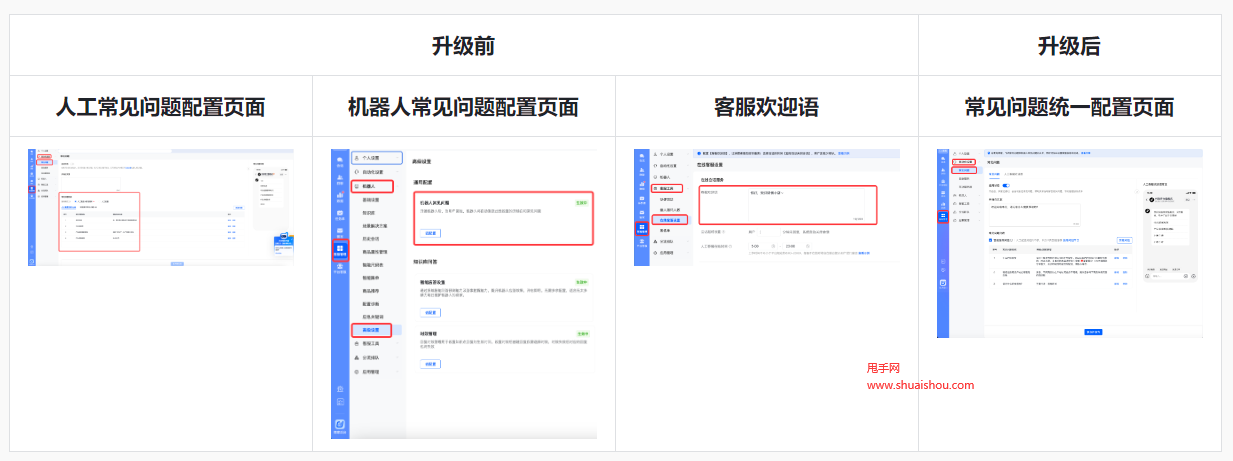Click rounded-square icon near bottom of 升级后 sidebar
The width and height of the screenshot is (1233, 461).
[943, 283]
